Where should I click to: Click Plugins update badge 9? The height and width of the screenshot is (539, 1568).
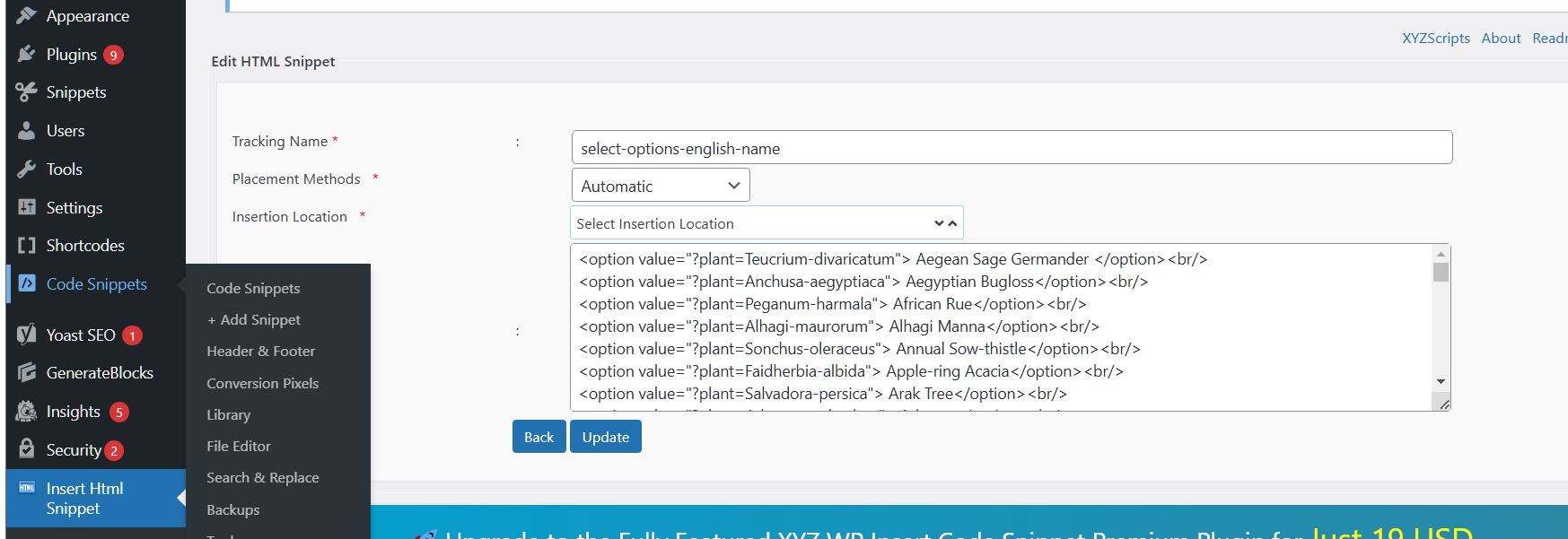click(x=113, y=55)
